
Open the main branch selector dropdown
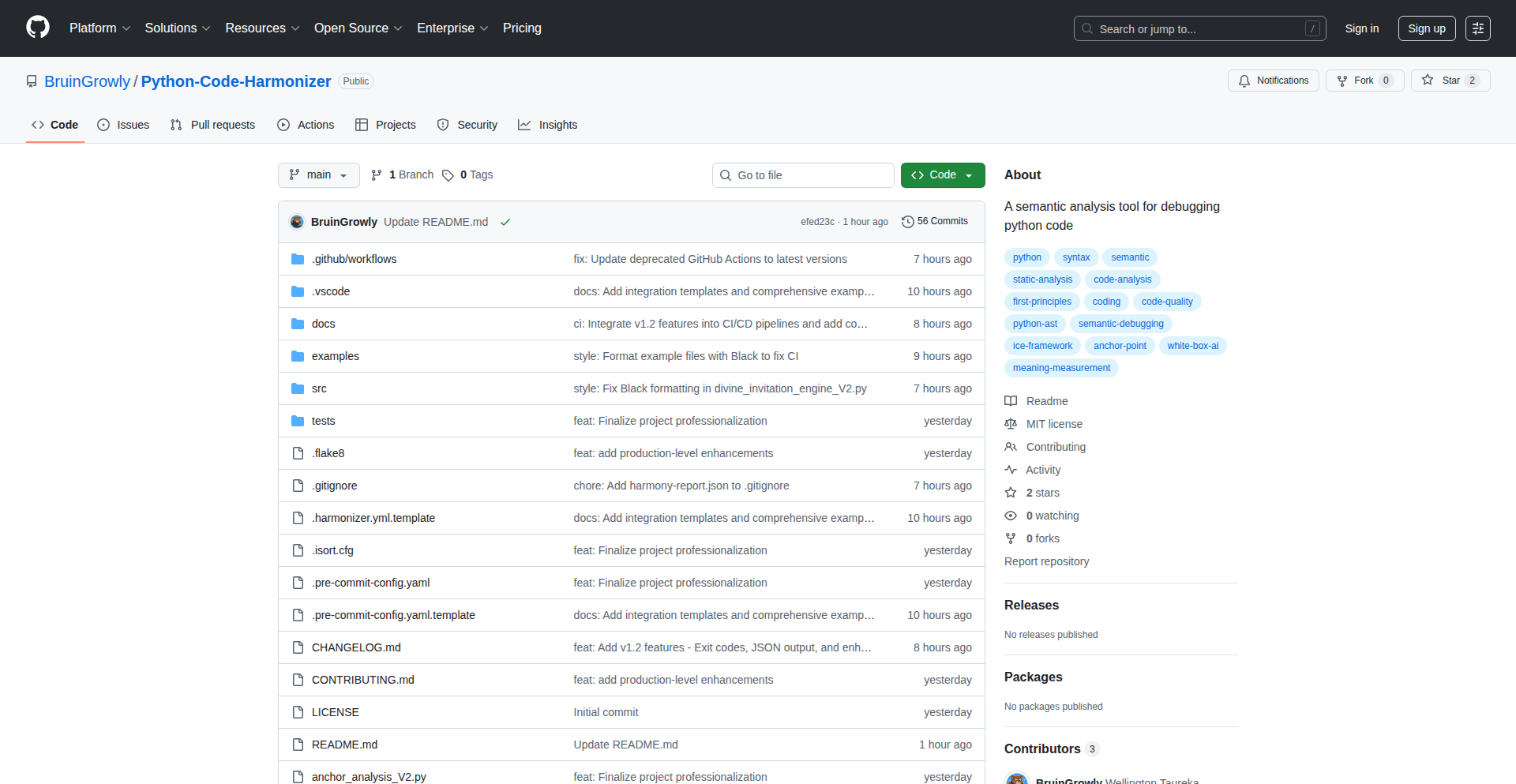pyautogui.click(x=319, y=174)
